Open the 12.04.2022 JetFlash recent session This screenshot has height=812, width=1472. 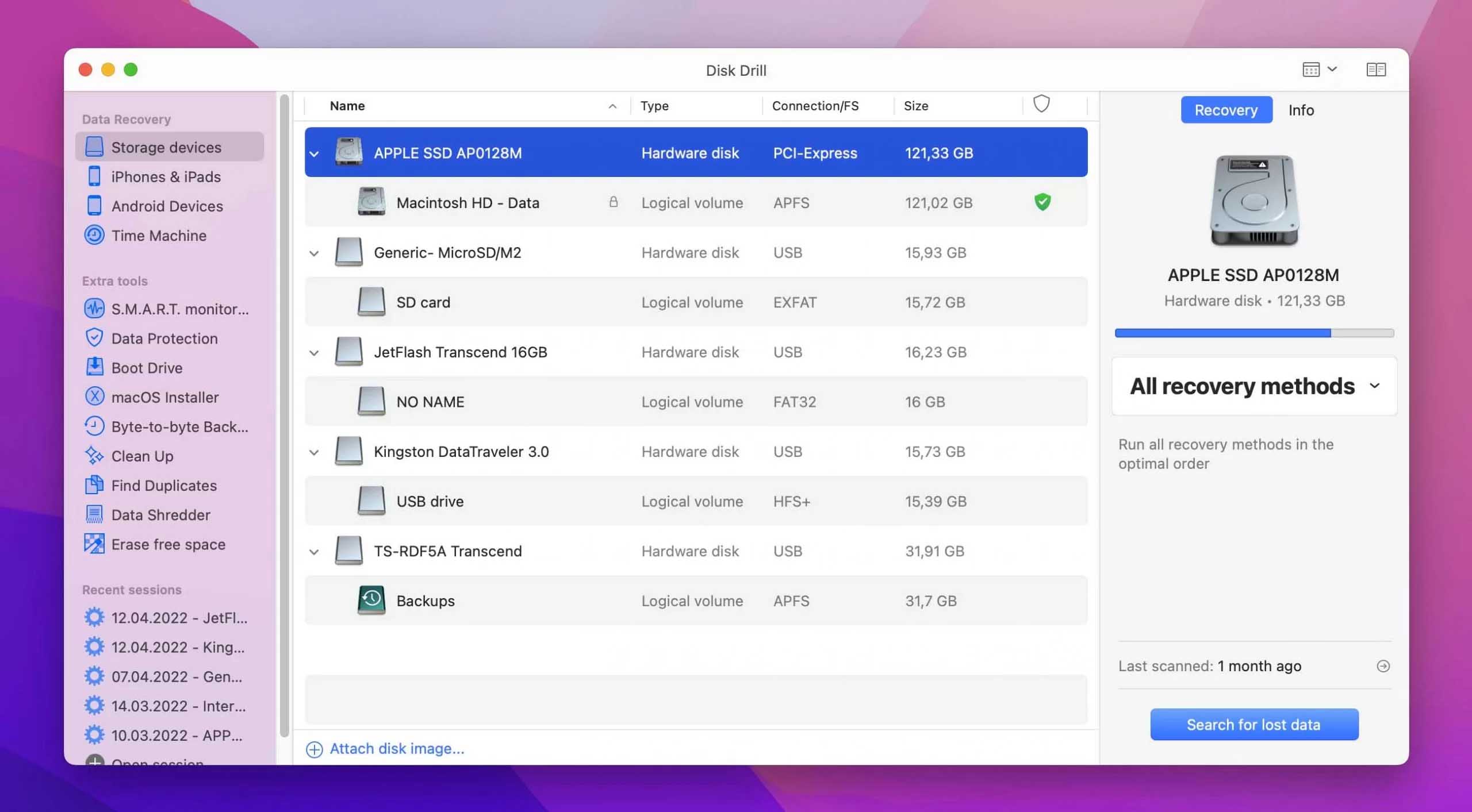(179, 618)
